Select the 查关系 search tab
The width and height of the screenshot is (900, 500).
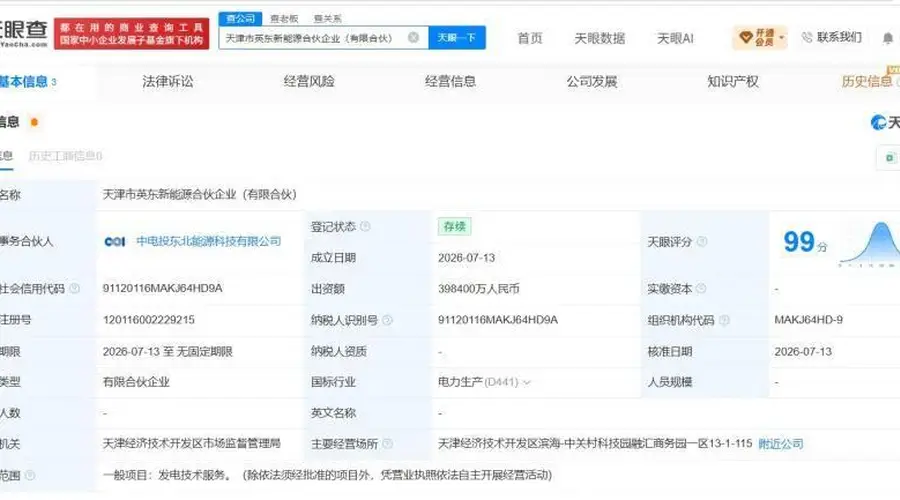pos(328,19)
